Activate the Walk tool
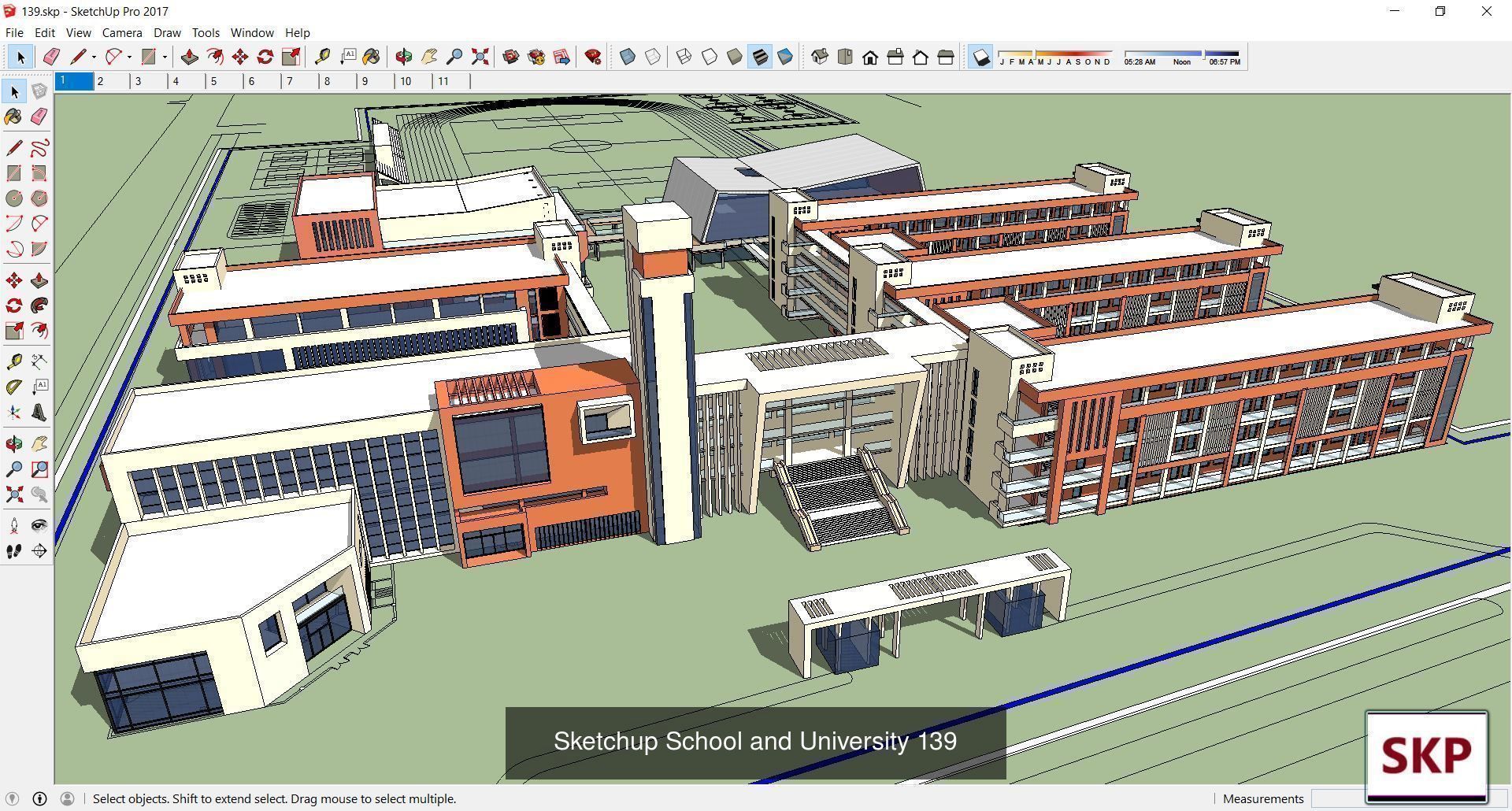Screen dimensions: 1512x811 click(13, 550)
